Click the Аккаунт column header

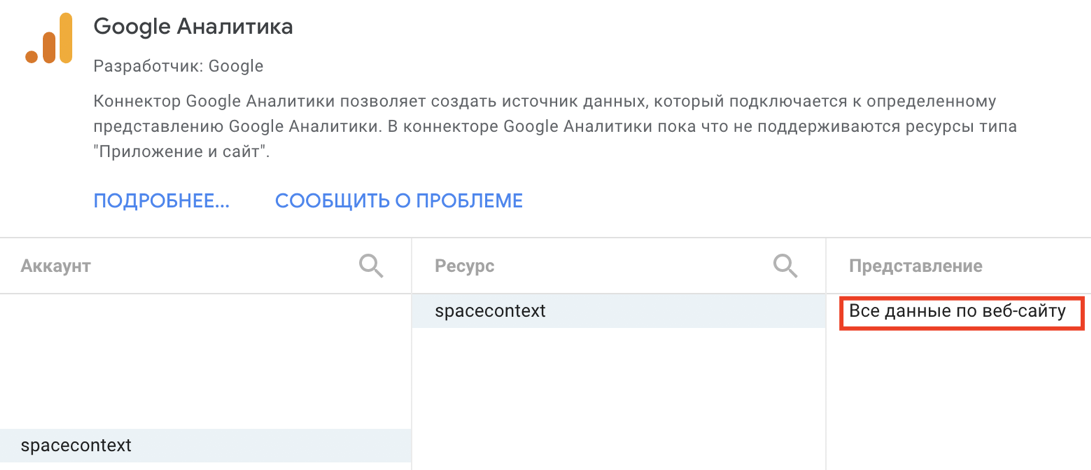pyautogui.click(x=56, y=266)
